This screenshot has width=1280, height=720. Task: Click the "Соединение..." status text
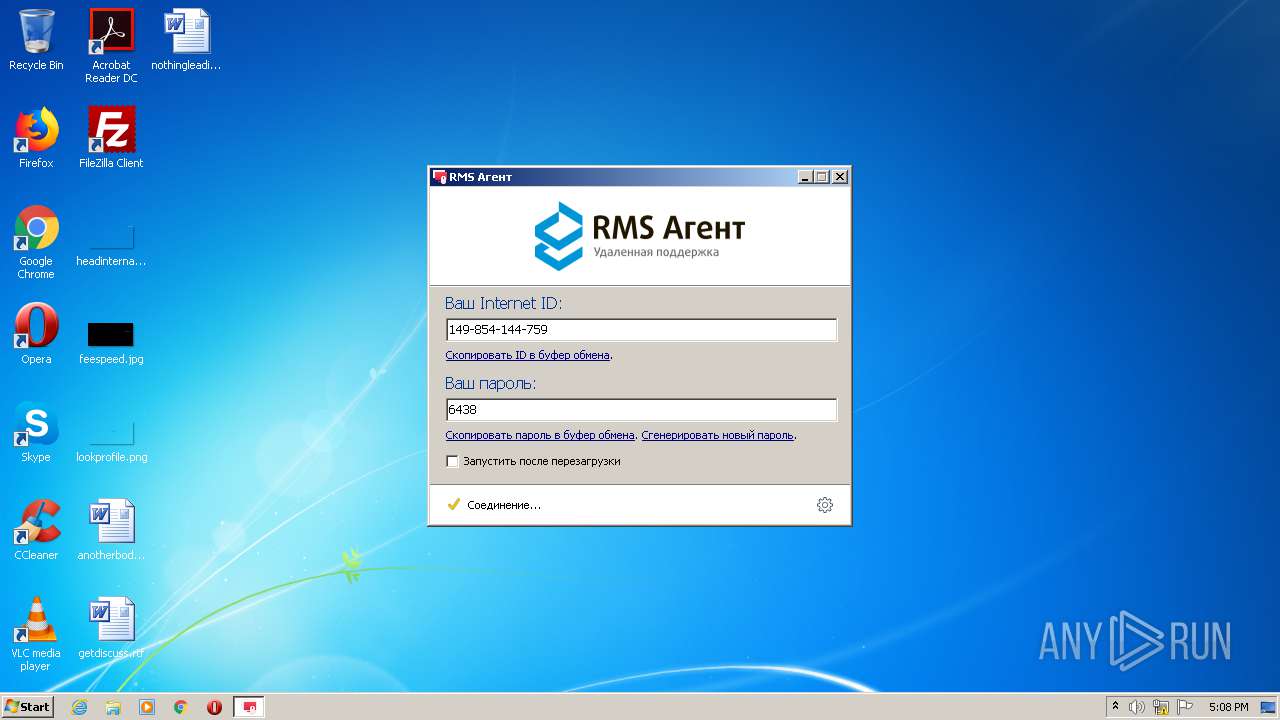click(504, 505)
